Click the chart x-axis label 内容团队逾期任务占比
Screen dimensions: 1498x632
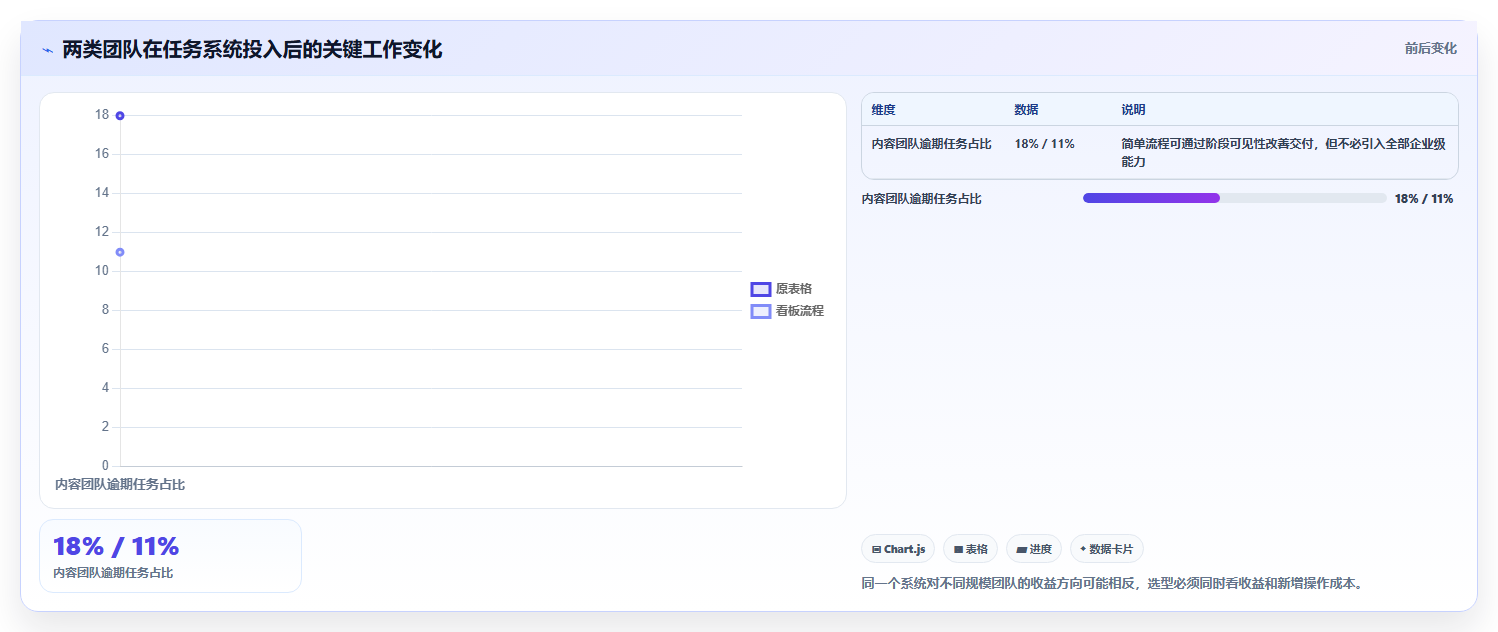tap(120, 484)
